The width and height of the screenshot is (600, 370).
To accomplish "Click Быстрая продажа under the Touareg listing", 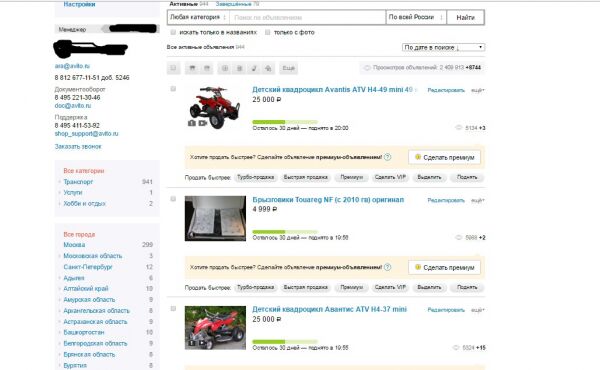I will [x=305, y=287].
